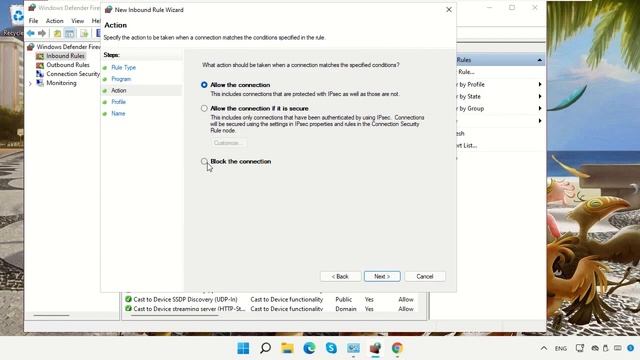Viewport: 640px width, 360px height.
Task: Open the Control Panel taskbar icon
Action: (x=353, y=348)
